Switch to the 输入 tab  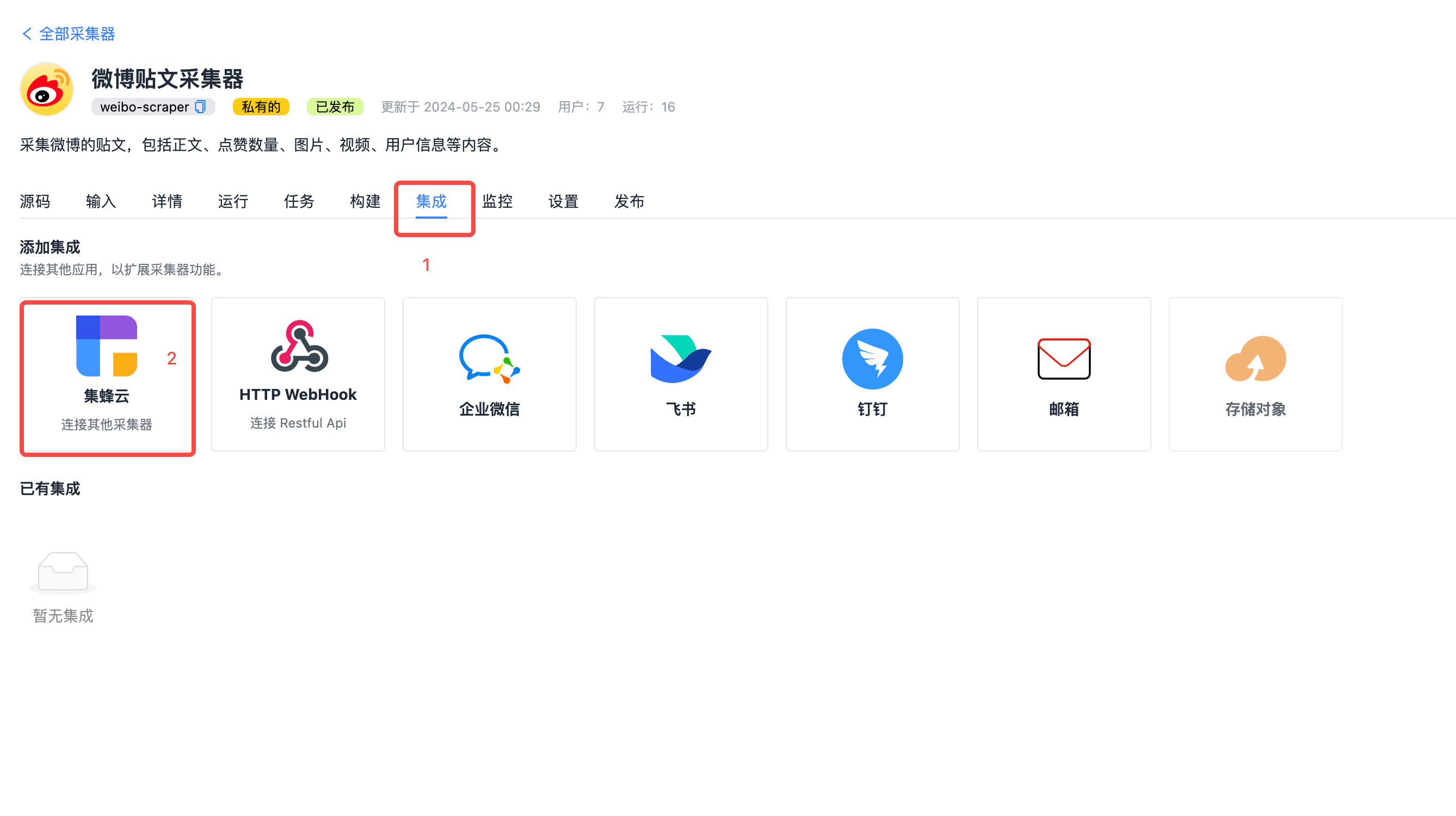click(101, 201)
